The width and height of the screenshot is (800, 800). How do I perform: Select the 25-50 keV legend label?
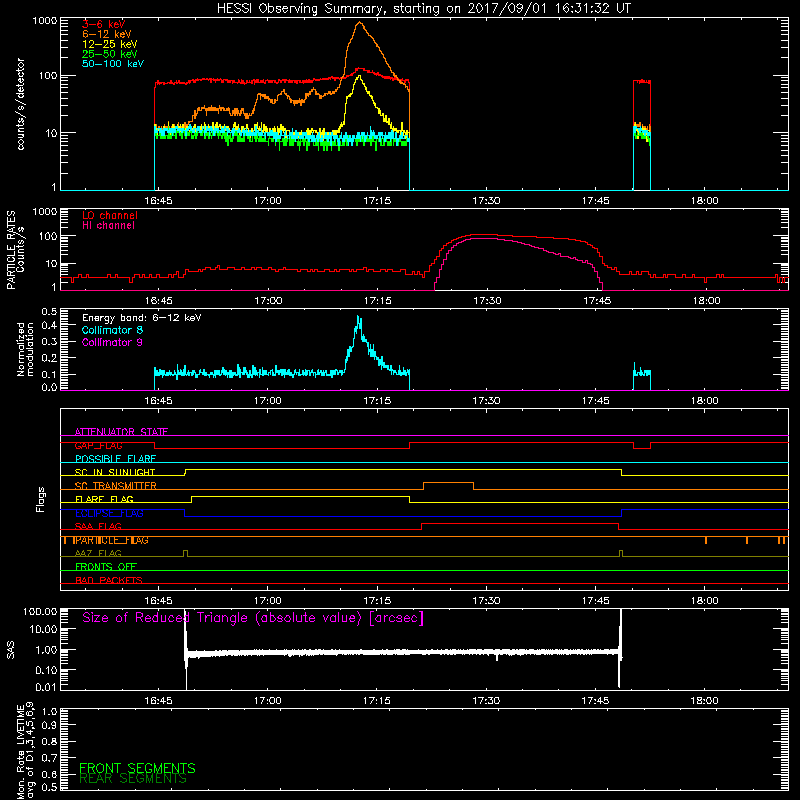(110, 54)
